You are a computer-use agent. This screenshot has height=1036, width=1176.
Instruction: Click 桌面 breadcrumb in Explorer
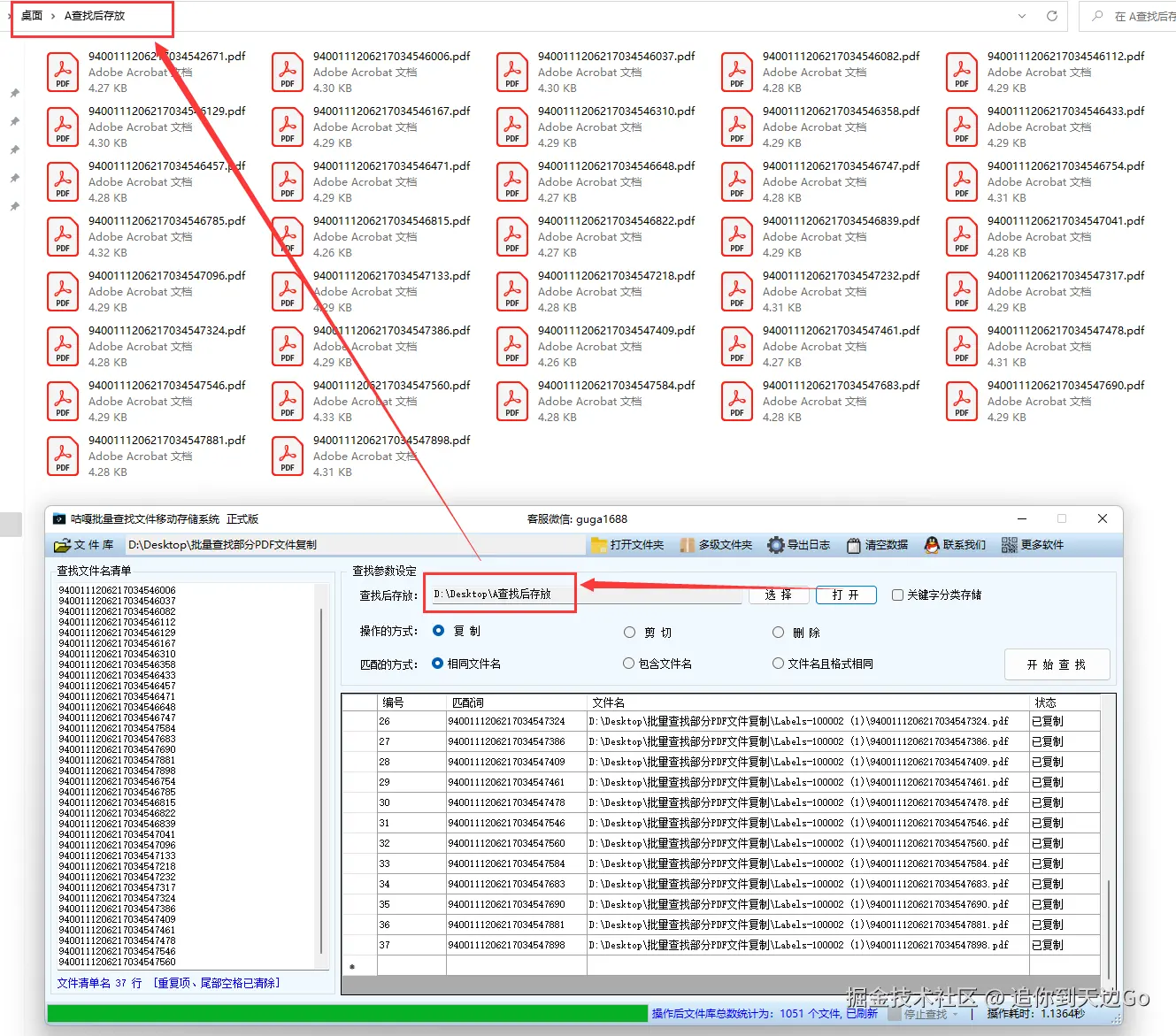click(32, 16)
